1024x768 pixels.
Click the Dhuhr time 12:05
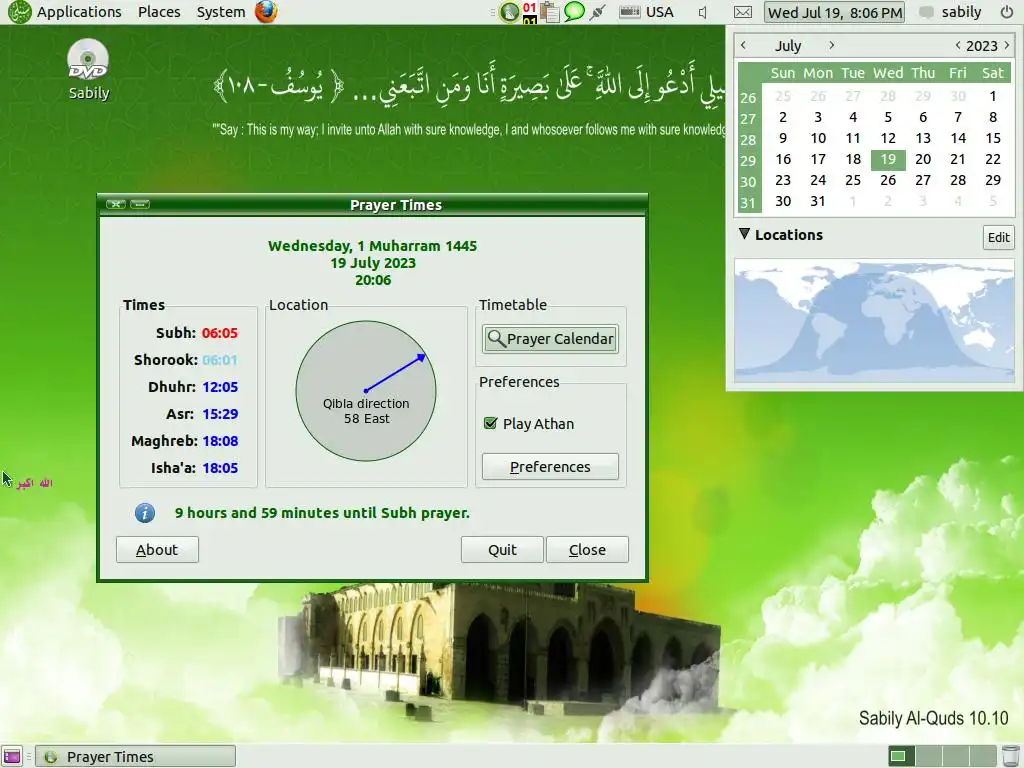[219, 387]
